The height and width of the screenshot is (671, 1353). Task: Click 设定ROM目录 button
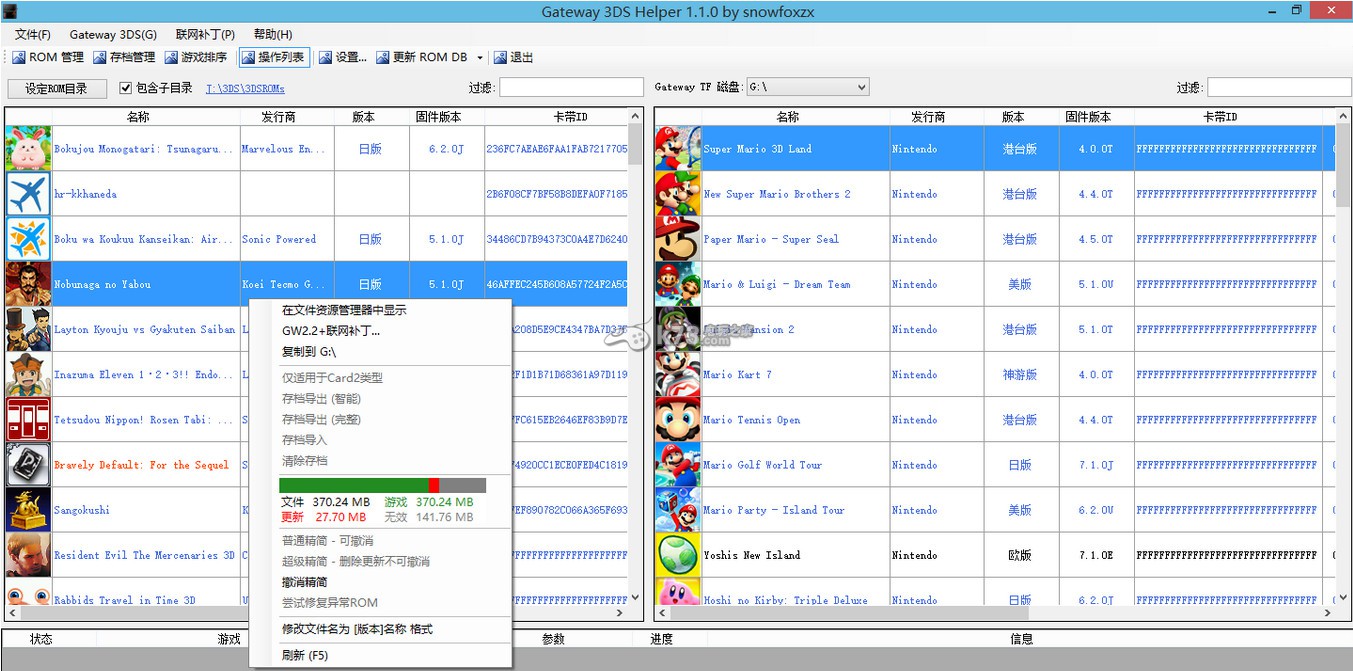point(56,88)
